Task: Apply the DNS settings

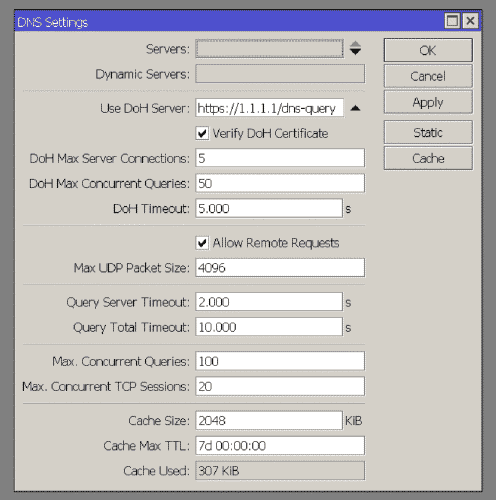Action: click(x=428, y=102)
